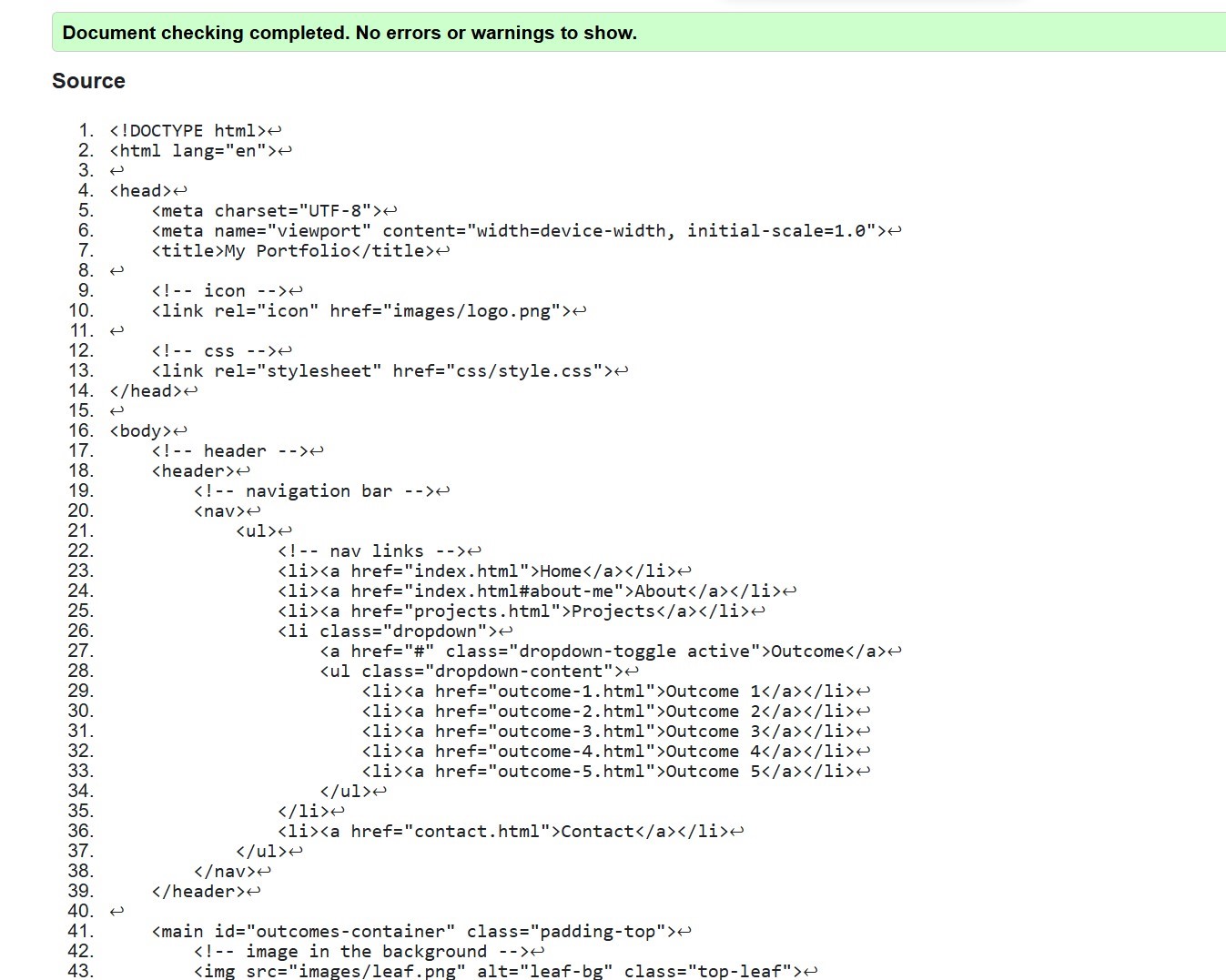This screenshot has width=1226, height=980.
Task: Click the dropdown-toggle active Outcome anchor line
Action: click(603, 652)
